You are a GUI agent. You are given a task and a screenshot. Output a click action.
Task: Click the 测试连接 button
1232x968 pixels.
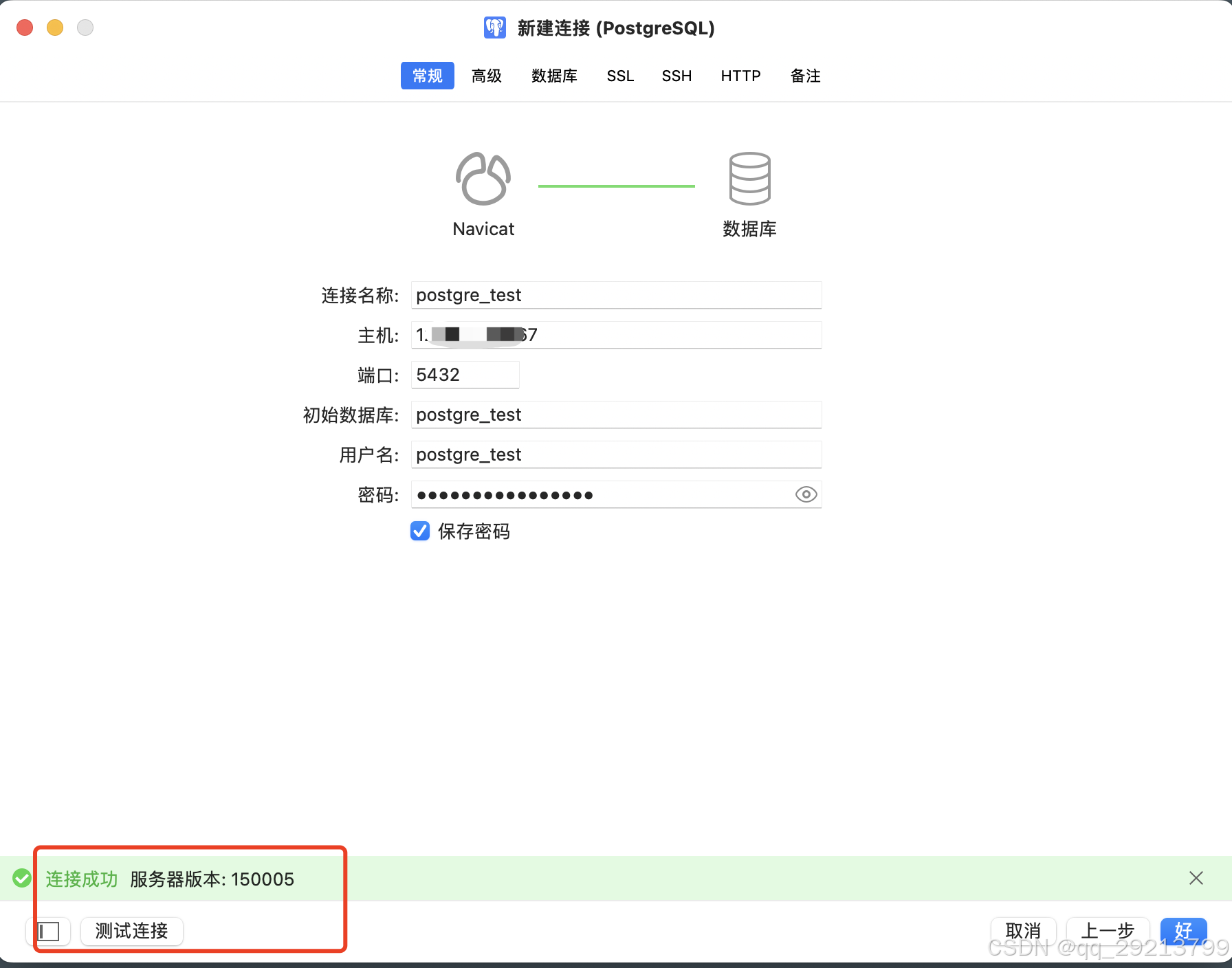(132, 931)
